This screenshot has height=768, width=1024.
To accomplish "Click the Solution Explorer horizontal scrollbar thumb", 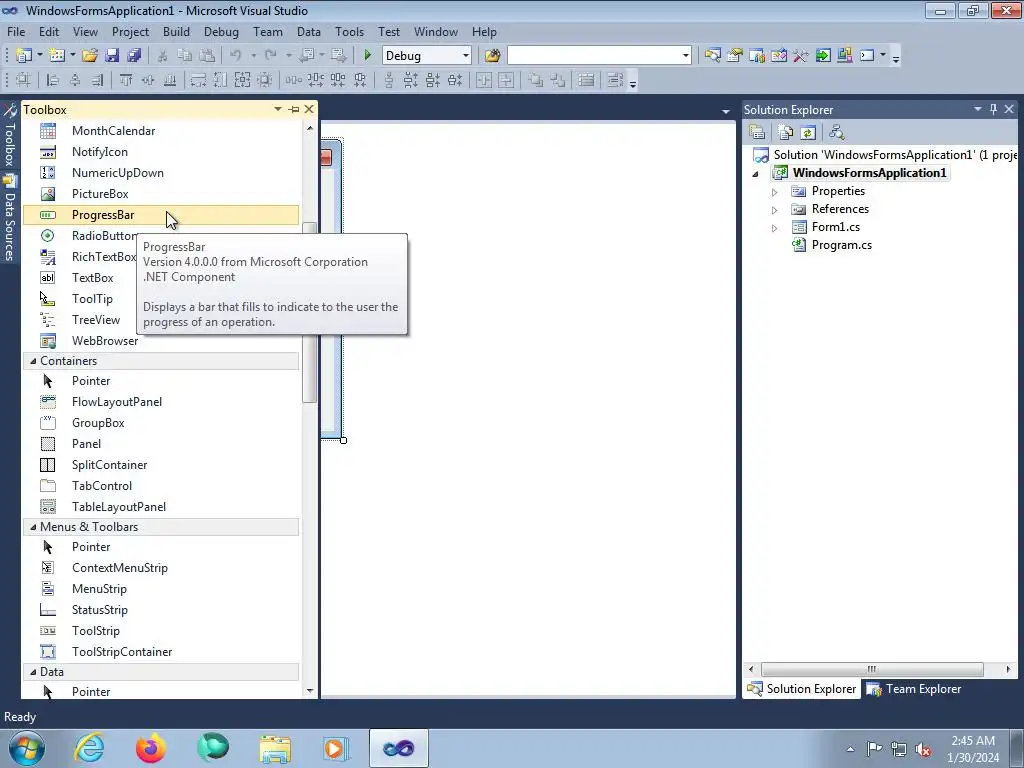I will coord(872,669).
